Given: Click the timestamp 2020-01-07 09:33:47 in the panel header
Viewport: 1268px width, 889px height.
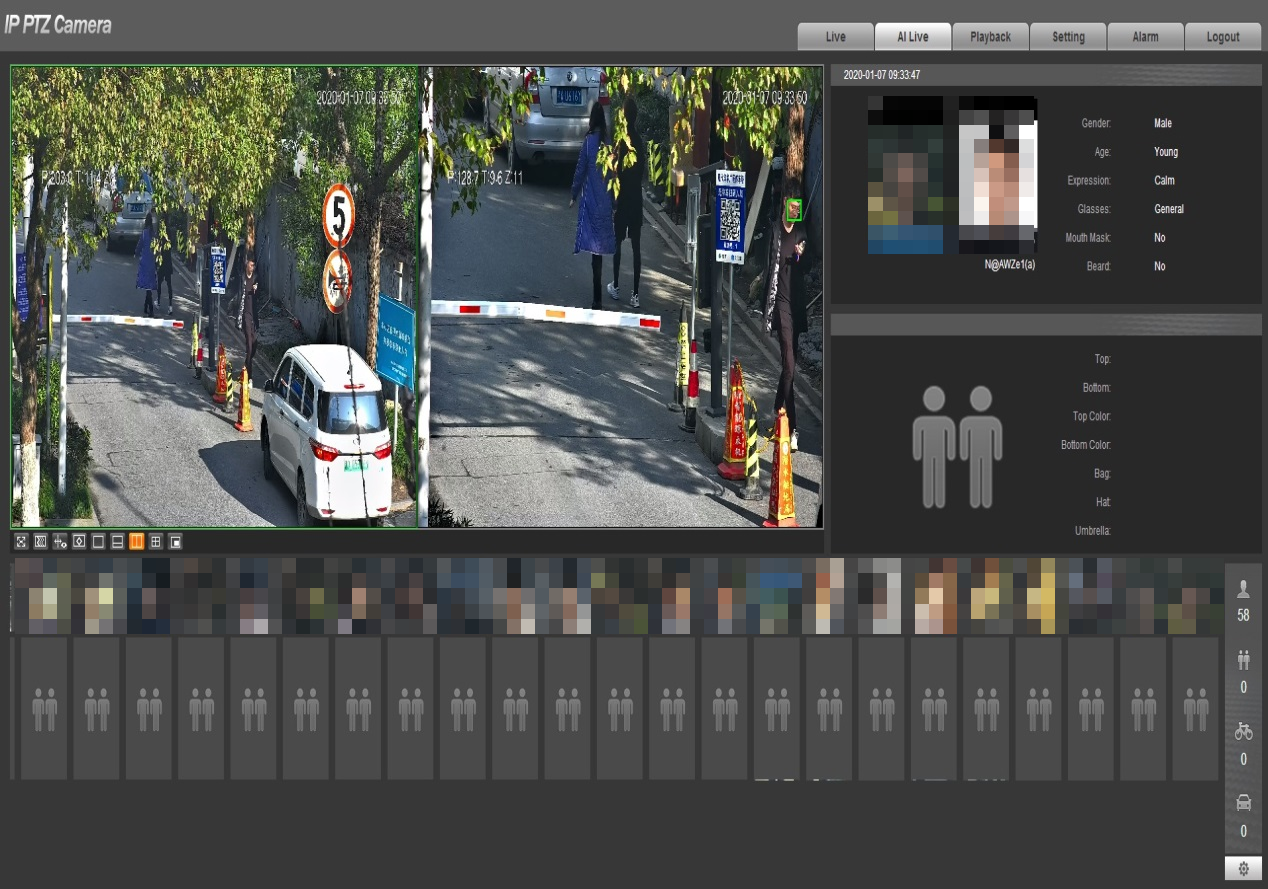Looking at the screenshot, I should coord(882,75).
